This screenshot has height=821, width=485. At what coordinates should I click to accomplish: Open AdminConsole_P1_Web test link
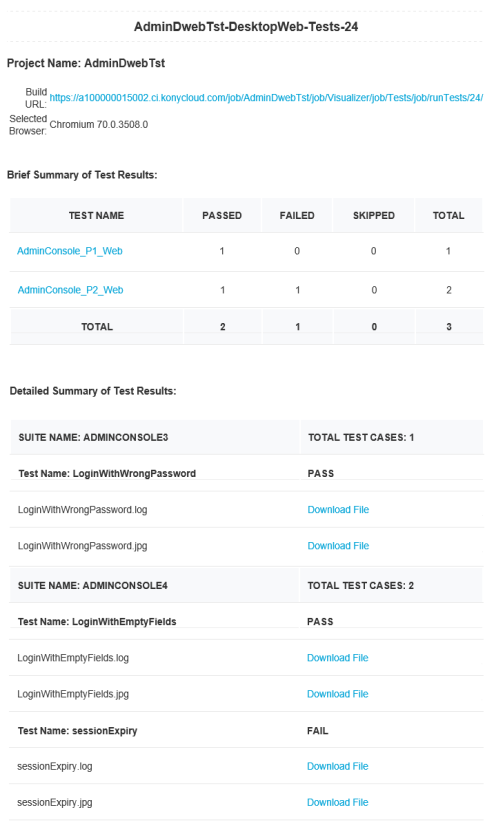click(70, 251)
